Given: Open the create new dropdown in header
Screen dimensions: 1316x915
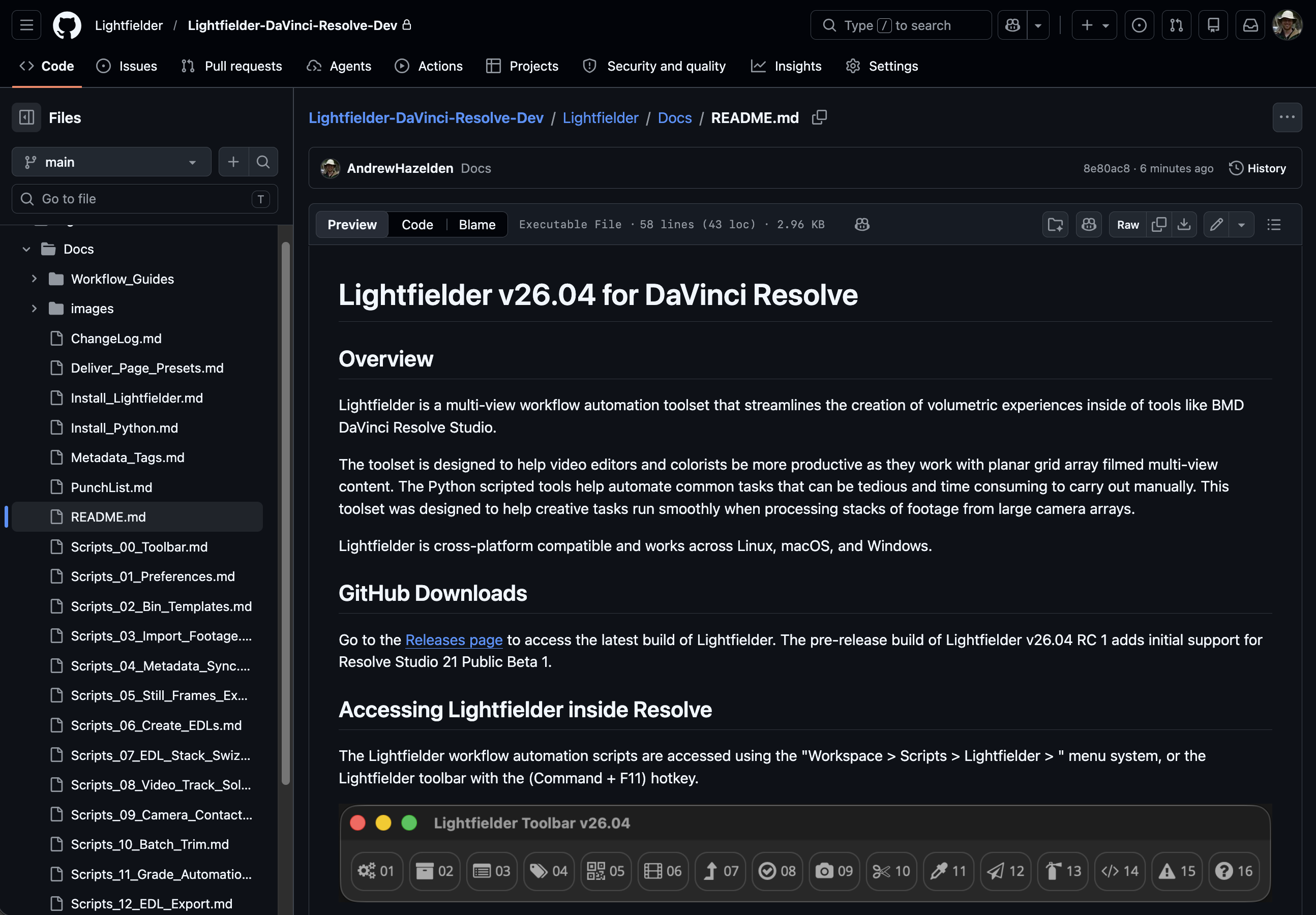Looking at the screenshot, I should (x=1094, y=25).
